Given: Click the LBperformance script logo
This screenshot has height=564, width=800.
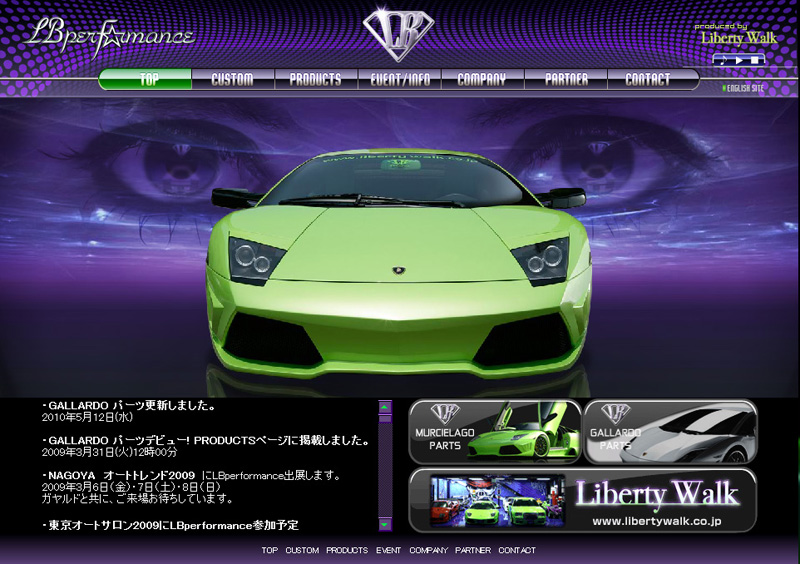Looking at the screenshot, I should click(x=110, y=36).
